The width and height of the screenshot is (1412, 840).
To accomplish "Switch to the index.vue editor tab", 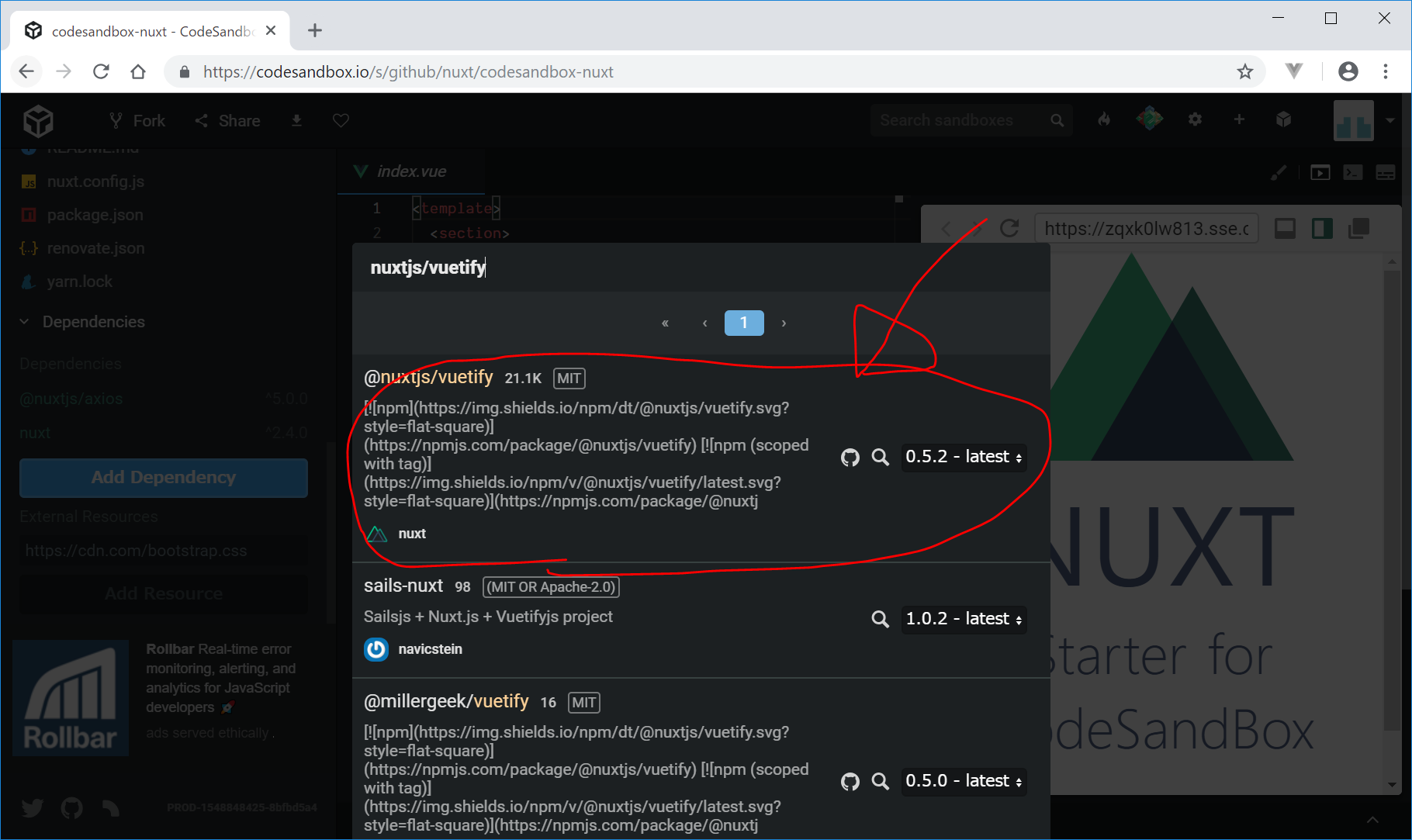I will click(410, 171).
